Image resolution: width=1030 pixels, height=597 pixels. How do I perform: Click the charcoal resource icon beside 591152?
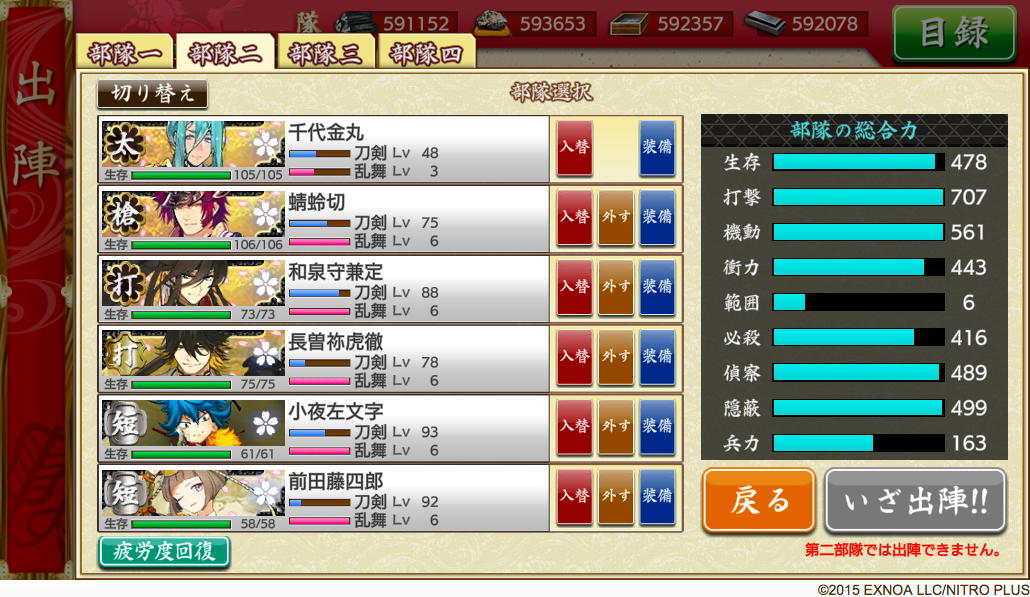[355, 23]
